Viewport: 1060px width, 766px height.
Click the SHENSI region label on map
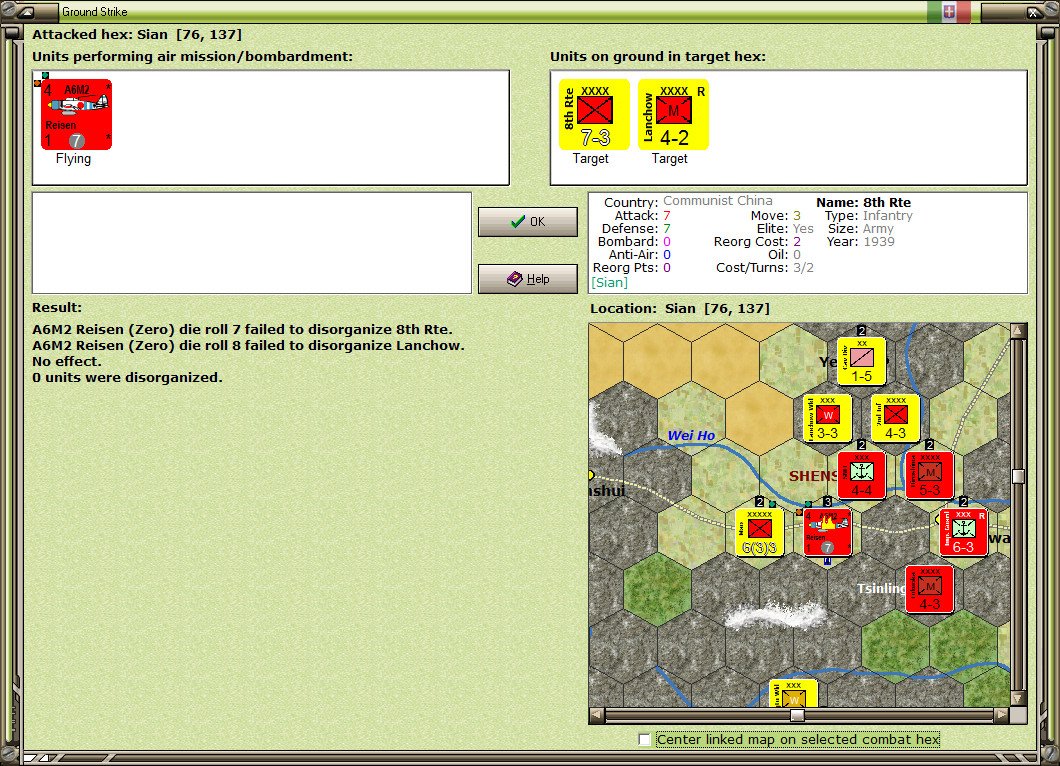click(x=813, y=476)
